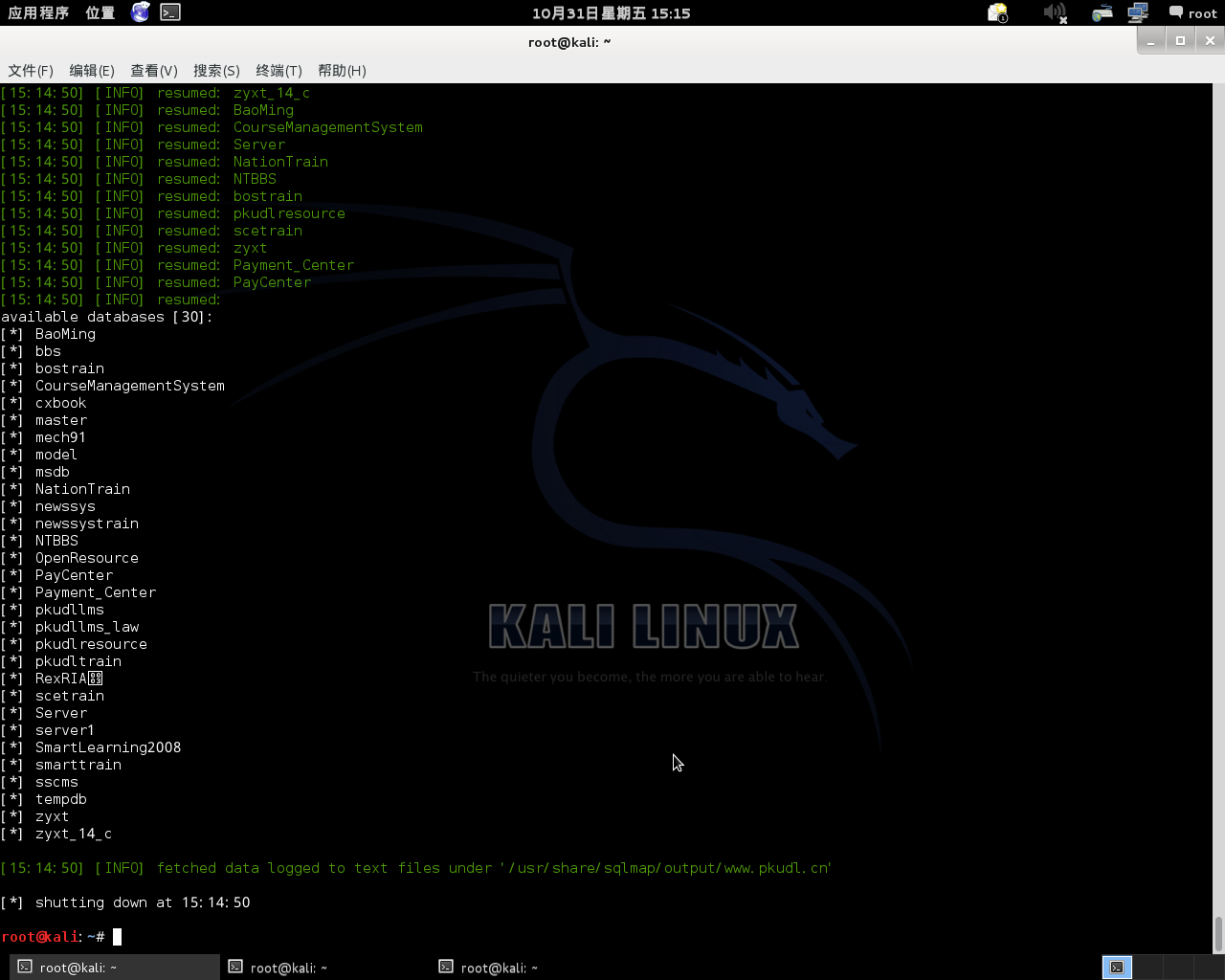Open the 查看(V) menu
Viewport: 1225px width, 980px height.
coord(154,71)
